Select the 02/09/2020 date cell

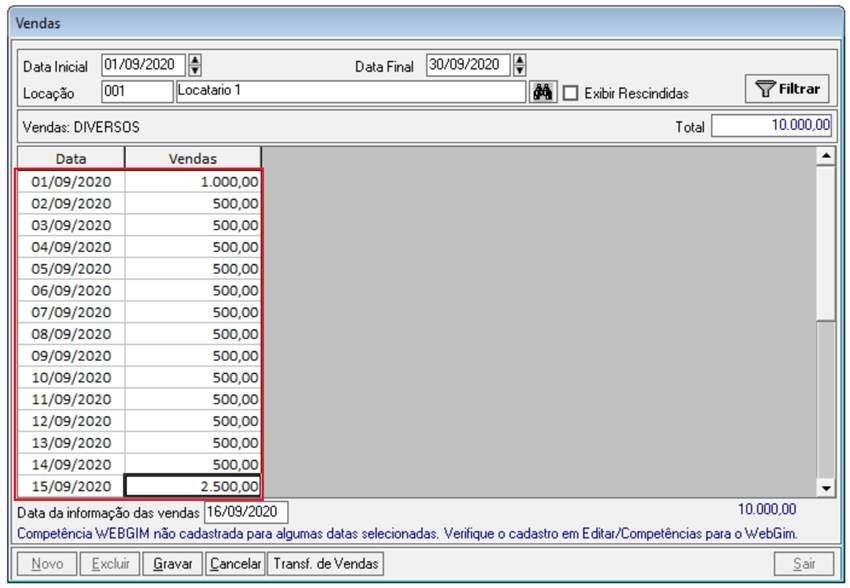pos(71,203)
